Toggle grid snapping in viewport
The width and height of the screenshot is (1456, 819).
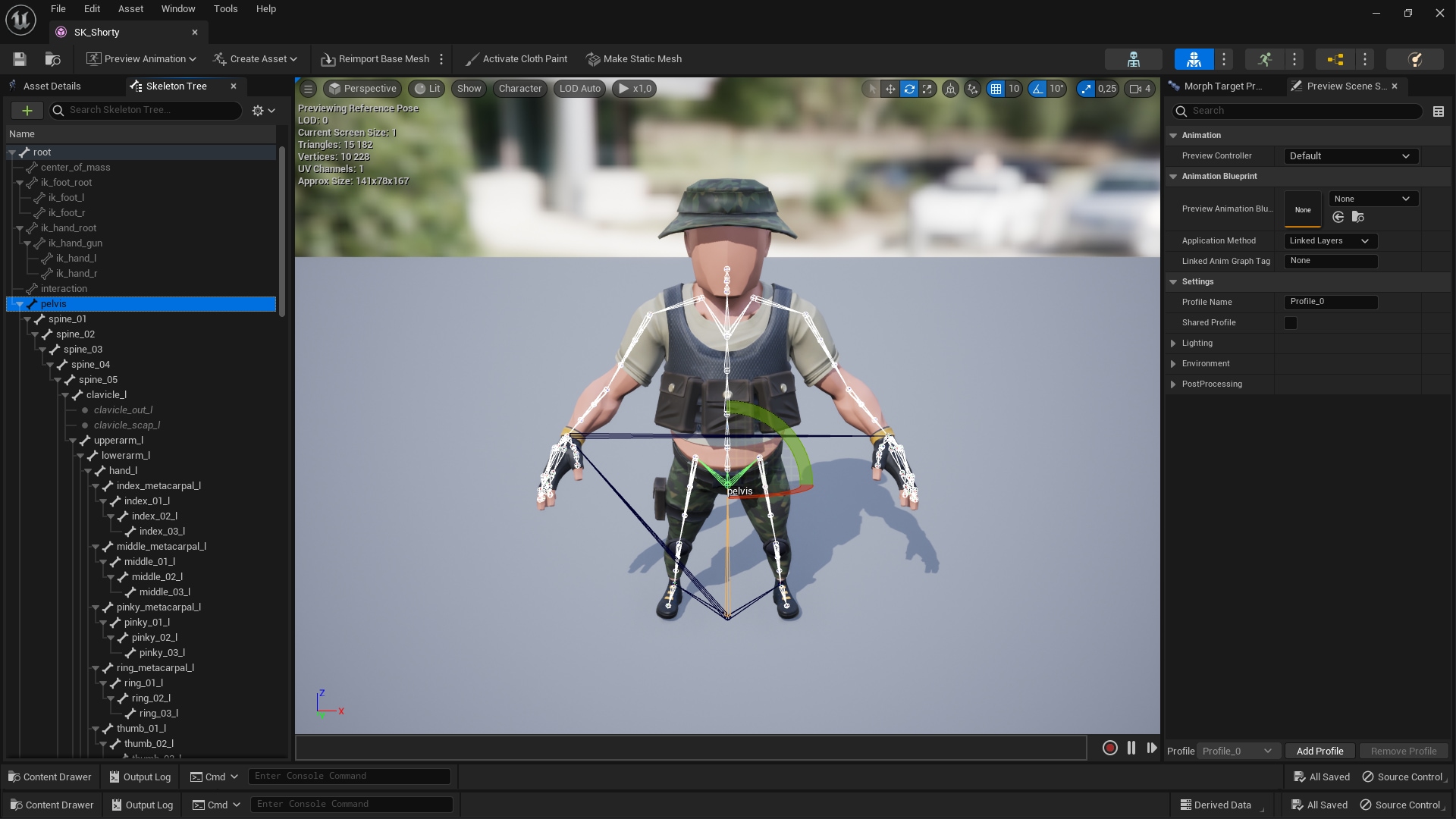(x=996, y=89)
